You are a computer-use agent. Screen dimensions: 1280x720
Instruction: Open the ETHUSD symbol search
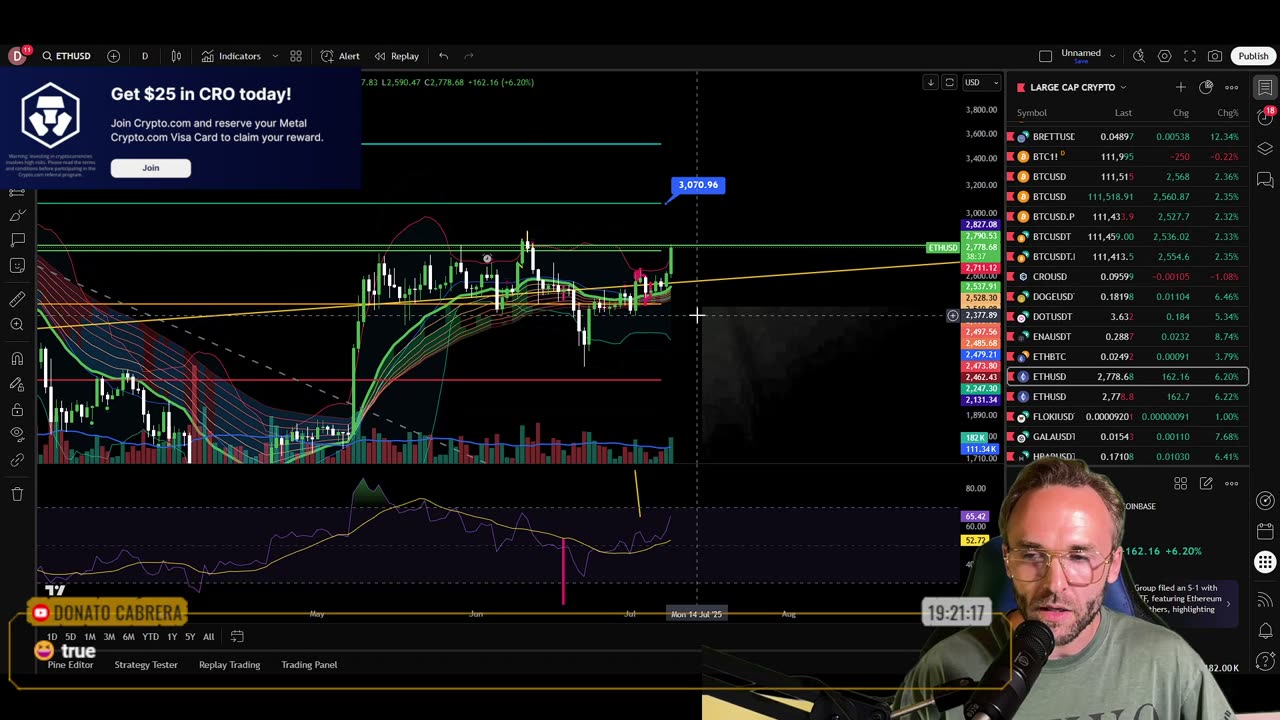[66, 56]
